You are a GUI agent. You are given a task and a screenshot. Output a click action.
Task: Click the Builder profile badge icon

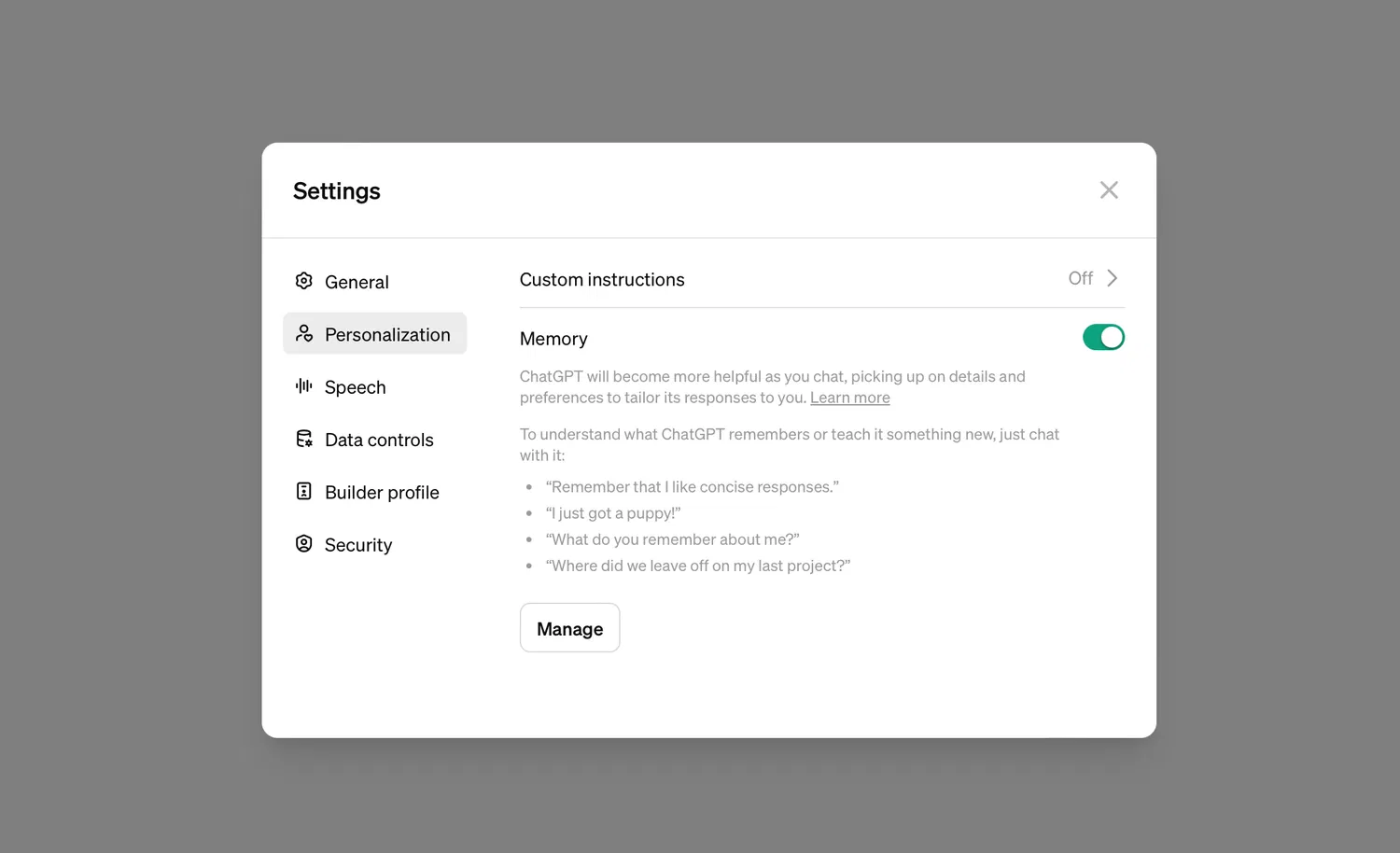pos(303,491)
